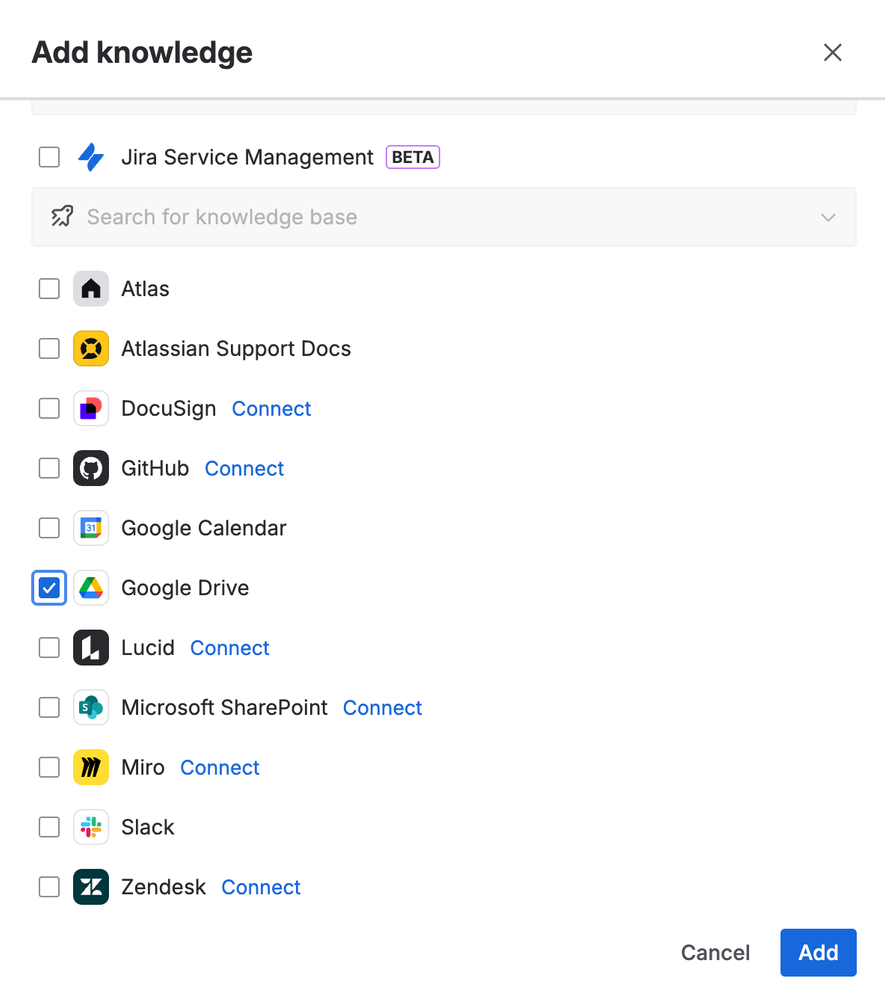Check the GitHub checkbox
The height and width of the screenshot is (999, 885).
click(49, 468)
